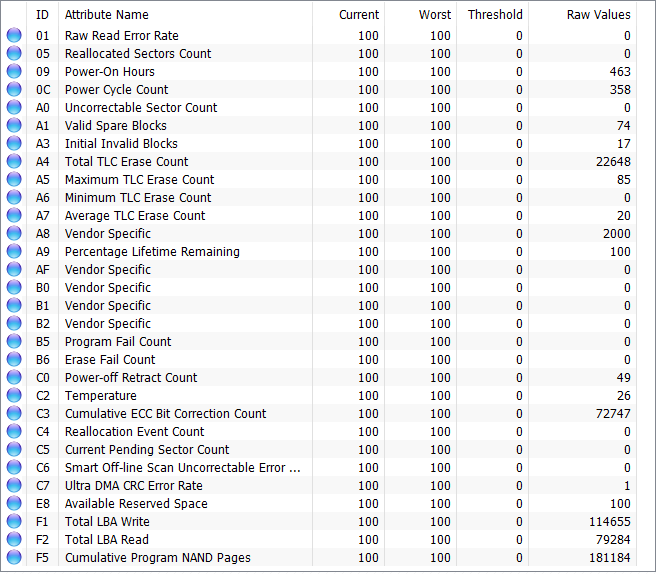Select status orb for Power Cycle Count
This screenshot has width=656, height=574.
pyautogui.click(x=14, y=89)
